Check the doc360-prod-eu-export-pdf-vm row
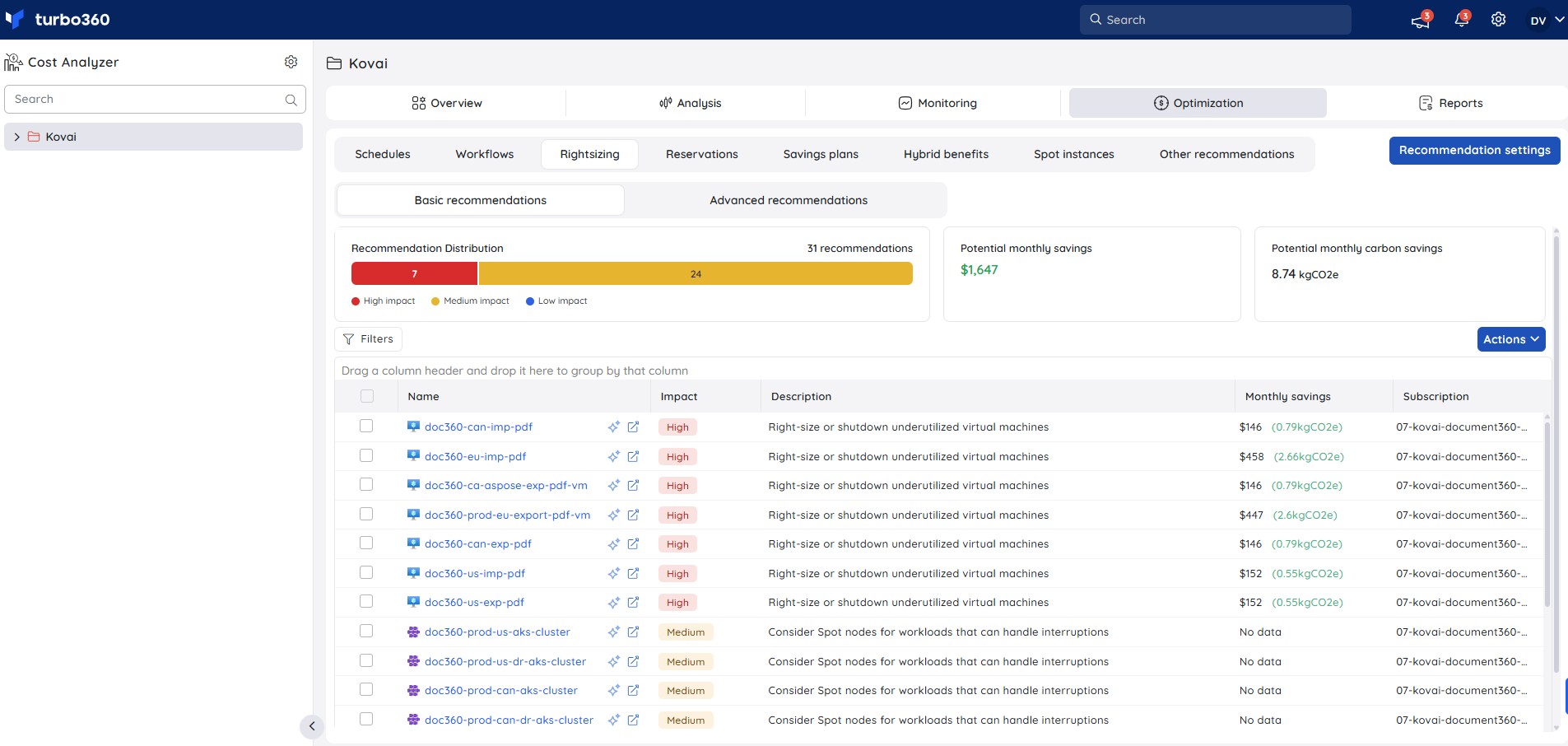1568x746 pixels. coord(366,514)
